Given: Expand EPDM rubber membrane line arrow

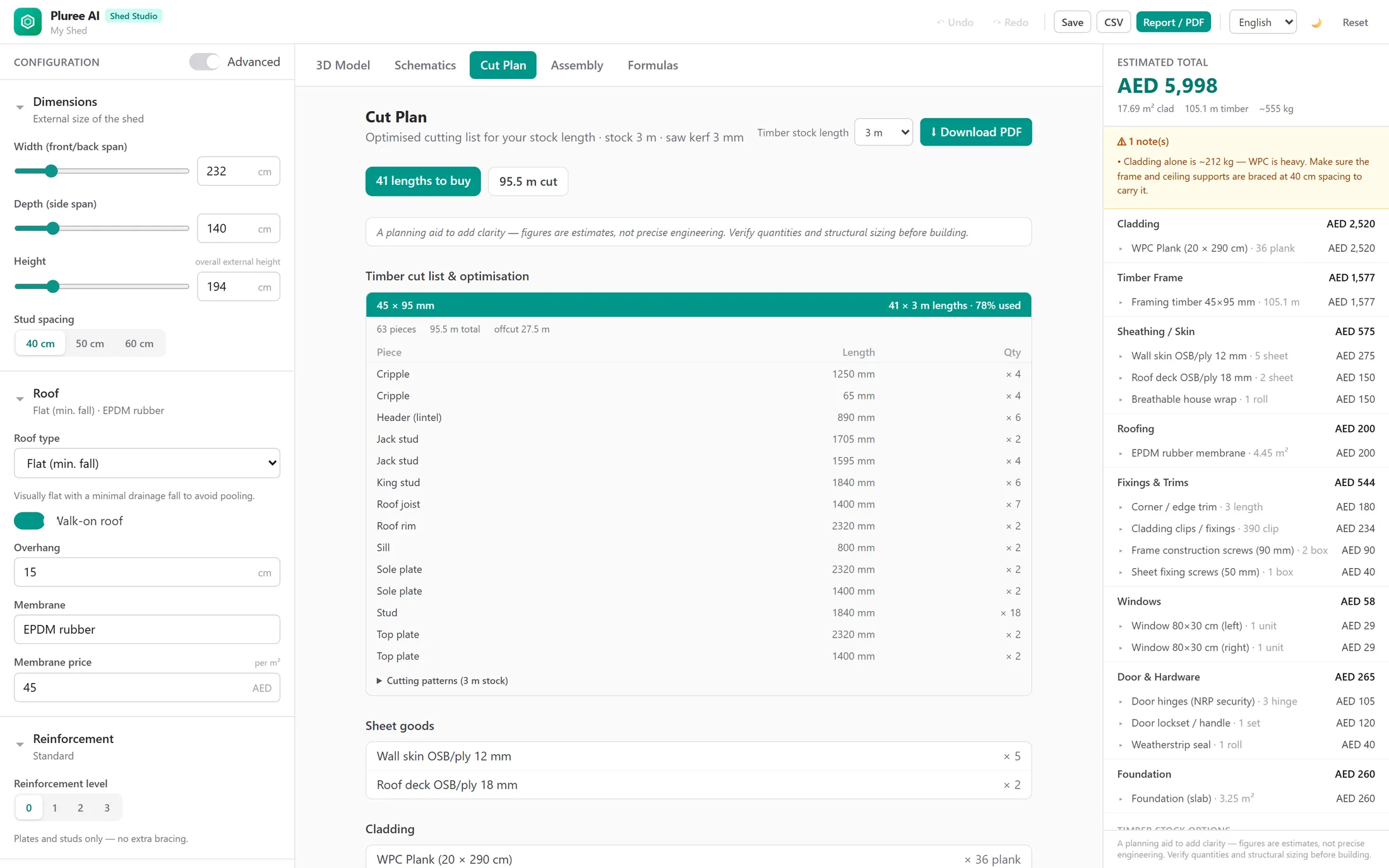Looking at the screenshot, I should tap(1121, 453).
